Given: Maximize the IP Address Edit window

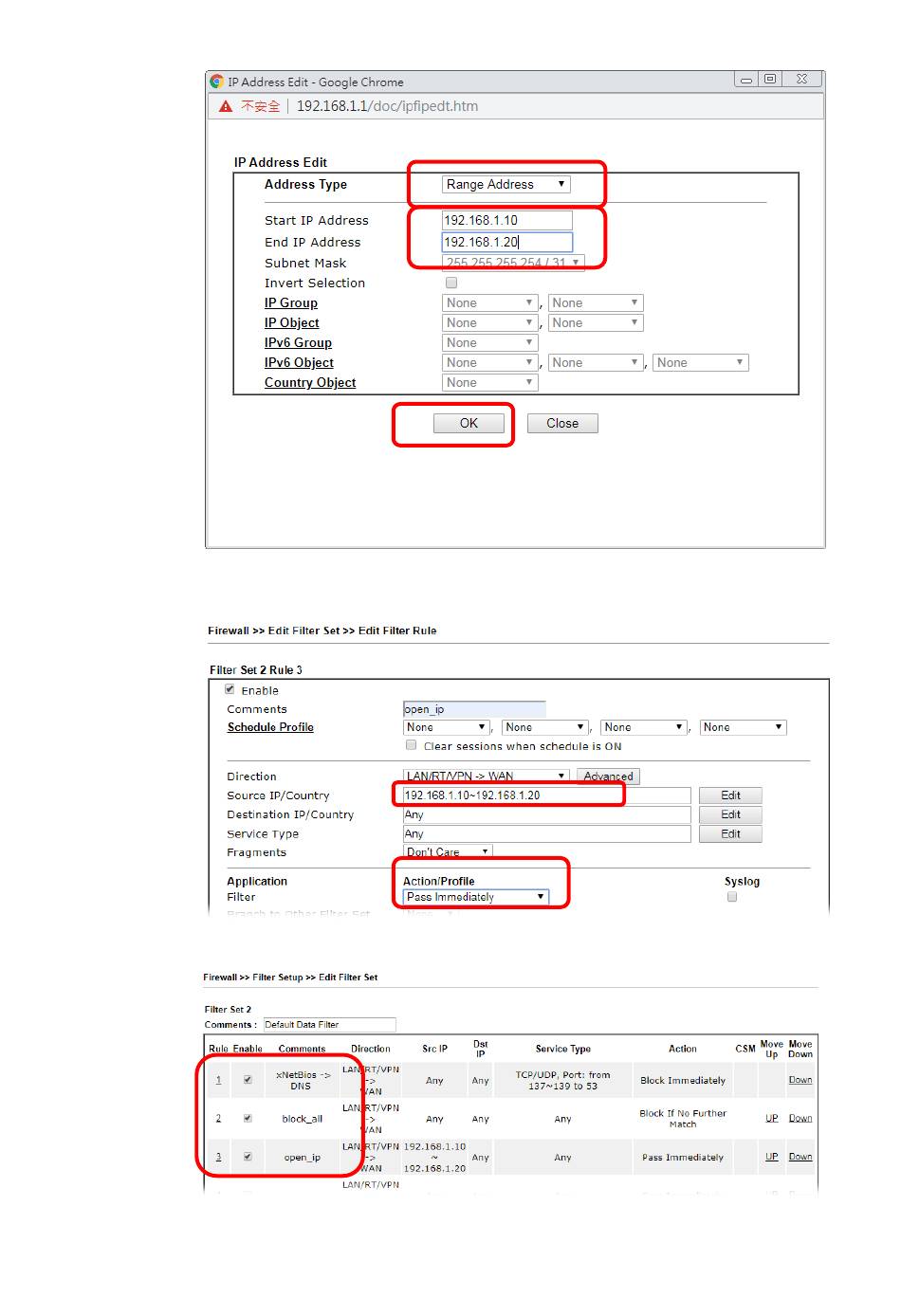Looking at the screenshot, I should [x=770, y=80].
